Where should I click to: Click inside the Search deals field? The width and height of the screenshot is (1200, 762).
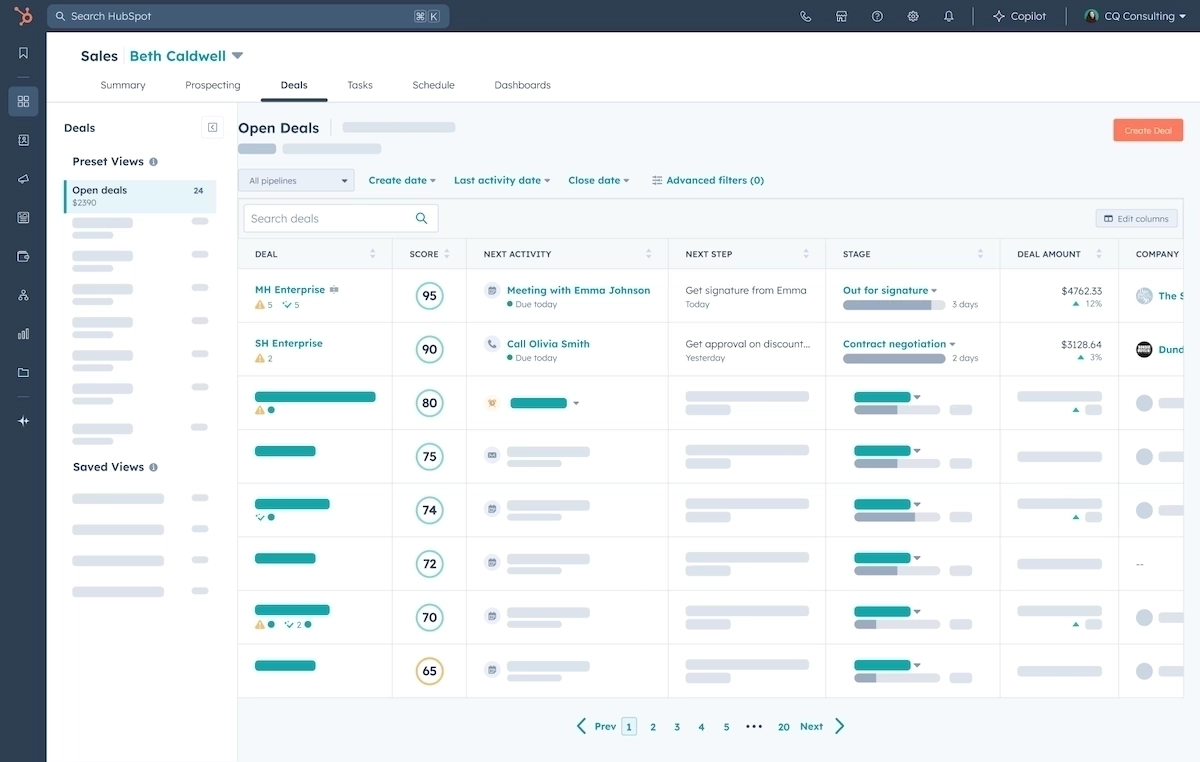tap(330, 218)
